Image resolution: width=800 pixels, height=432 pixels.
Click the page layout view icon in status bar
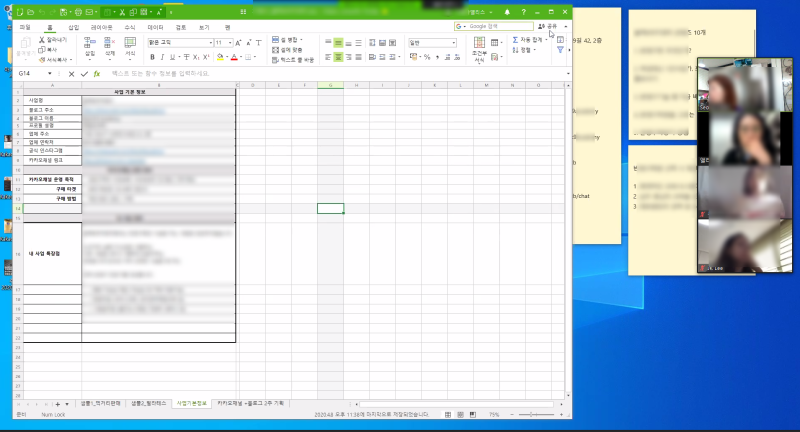pos(460,415)
